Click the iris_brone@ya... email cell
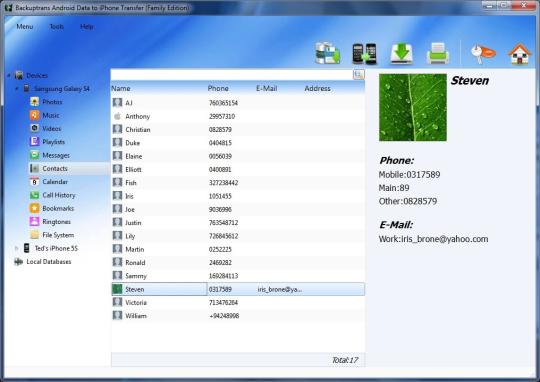The height and width of the screenshot is (382, 540). pos(280,289)
